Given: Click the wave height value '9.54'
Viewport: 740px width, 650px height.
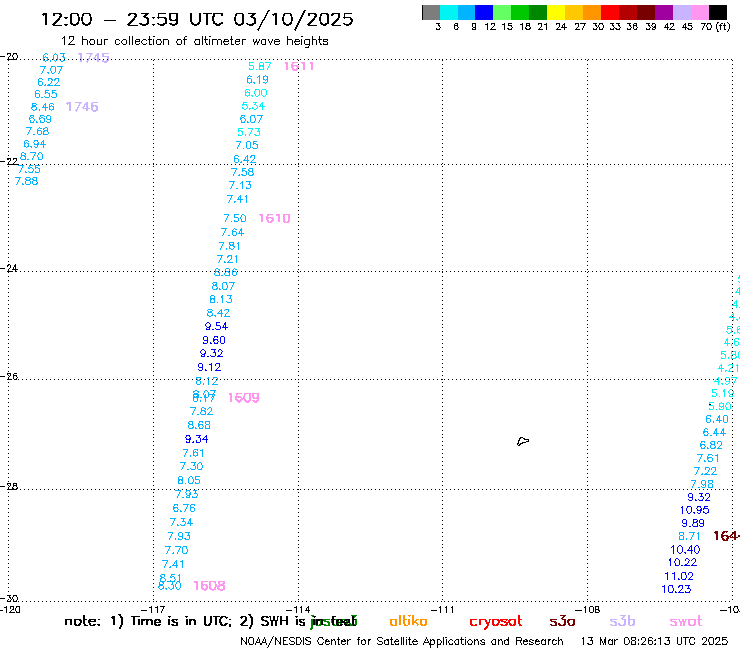Looking at the screenshot, I should point(216,326).
